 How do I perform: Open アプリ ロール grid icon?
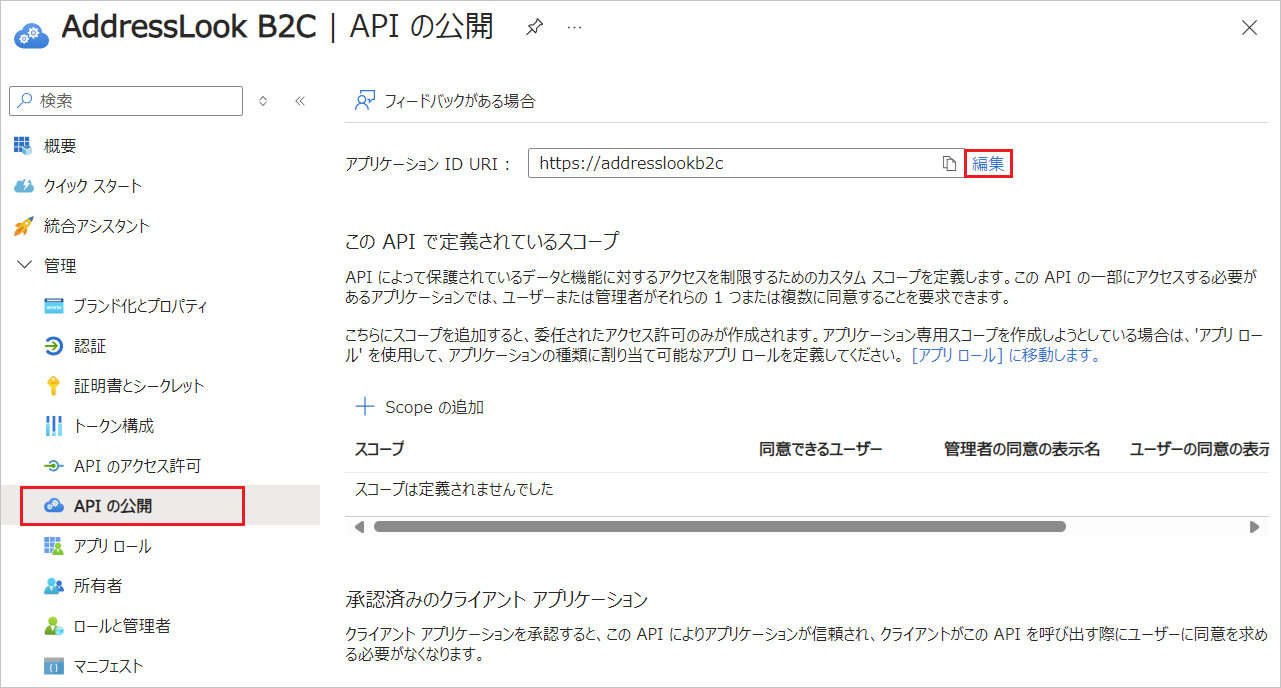(54, 546)
